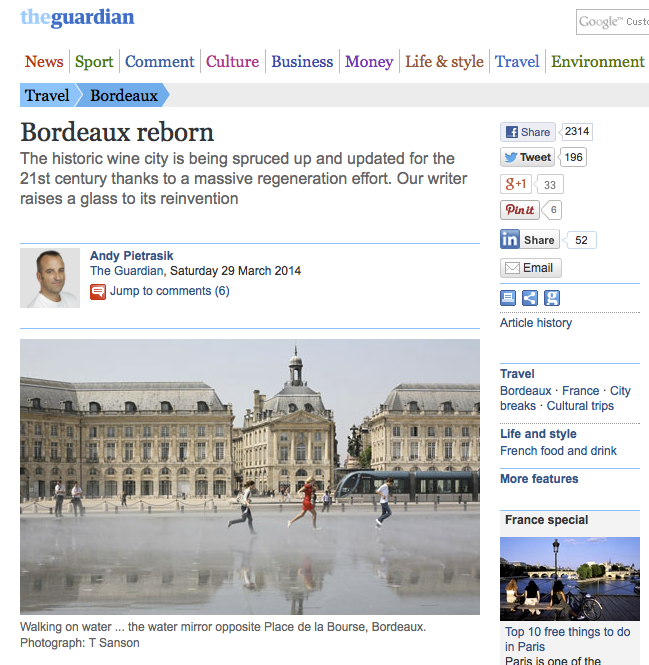Select the Bordeaux breadcrumb

tap(124, 95)
